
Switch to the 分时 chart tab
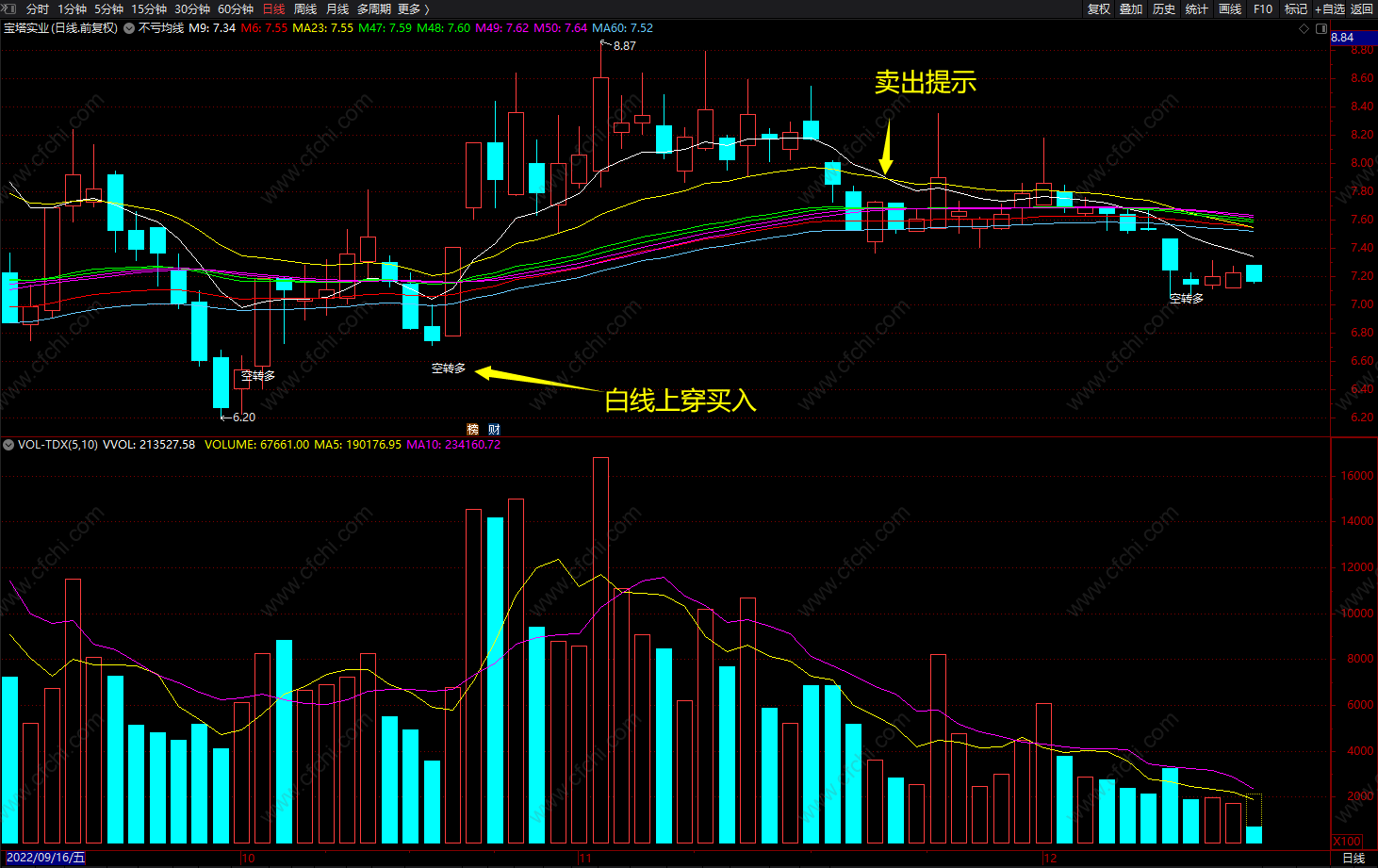tap(38, 8)
